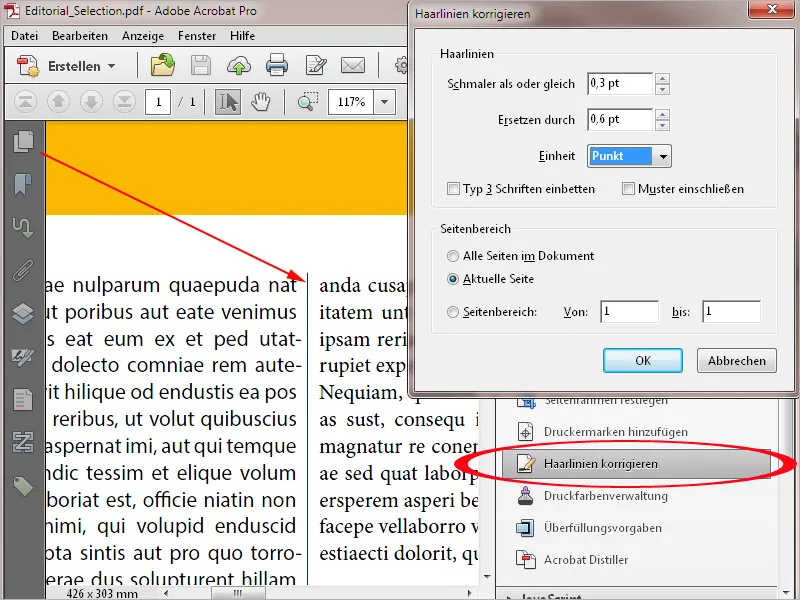
Task: Click the Von page range field
Action: 629,312
